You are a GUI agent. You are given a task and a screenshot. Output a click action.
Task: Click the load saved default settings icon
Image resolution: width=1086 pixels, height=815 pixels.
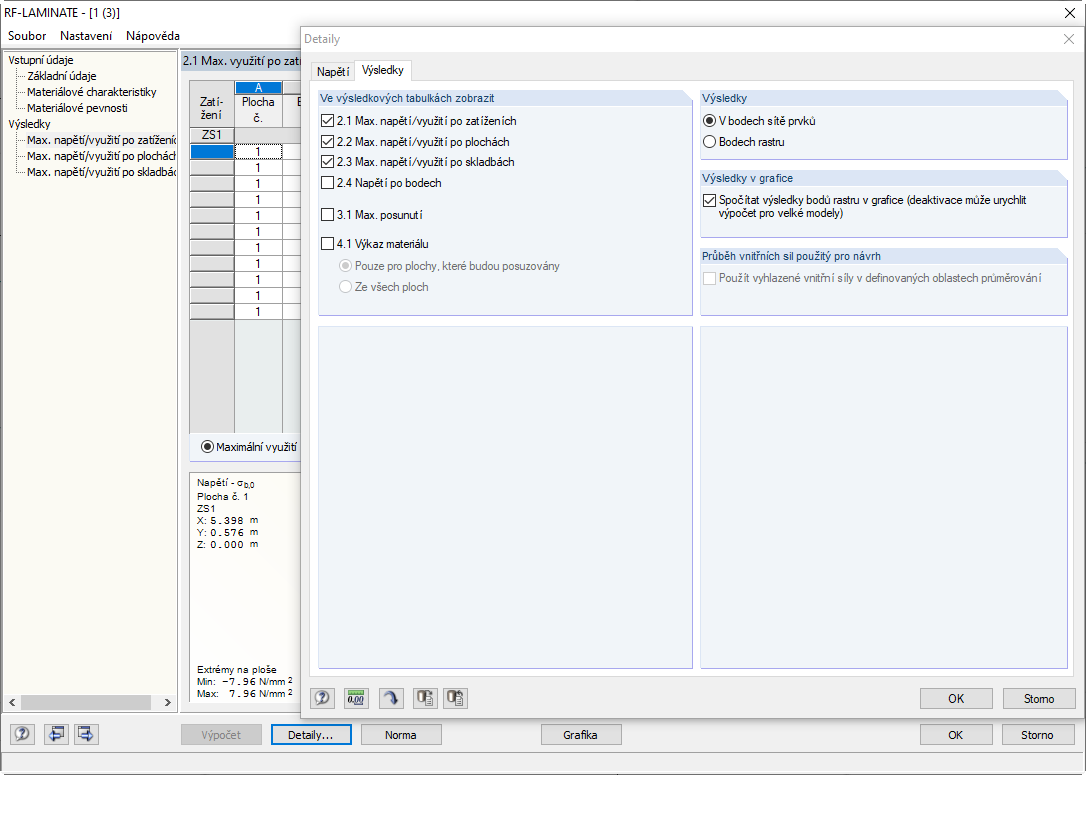425,698
